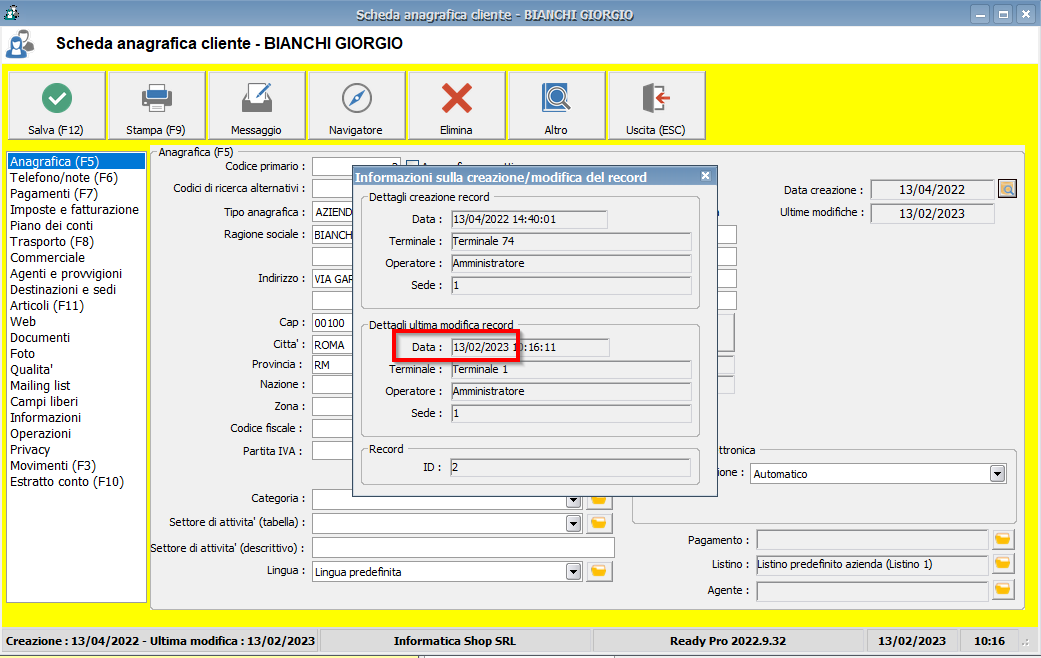The image size is (1041, 658).
Task: Click the creation Data field 13/04/2022 14:40:01
Action: (x=529, y=219)
